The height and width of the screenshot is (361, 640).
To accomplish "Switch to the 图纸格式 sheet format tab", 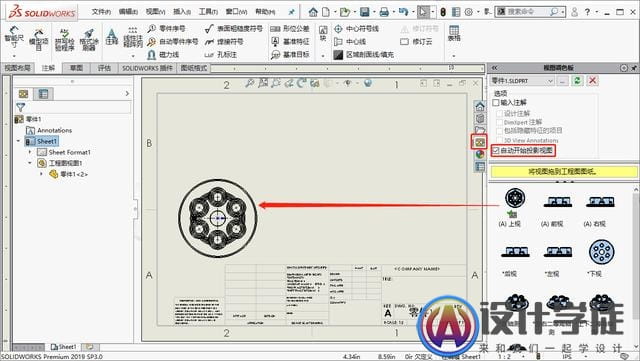I will pos(194,68).
